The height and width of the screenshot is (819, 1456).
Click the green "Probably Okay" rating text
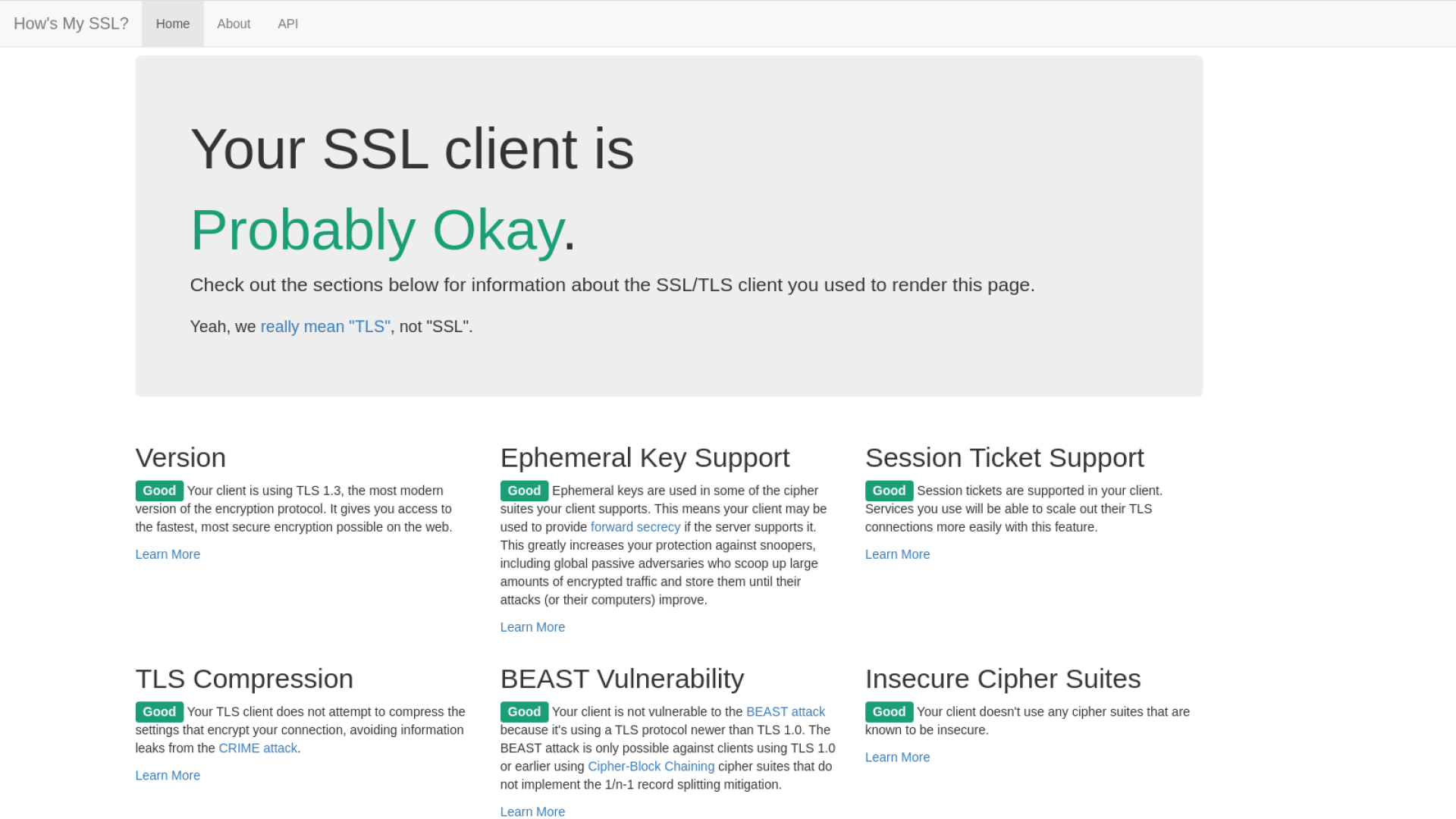point(377,230)
